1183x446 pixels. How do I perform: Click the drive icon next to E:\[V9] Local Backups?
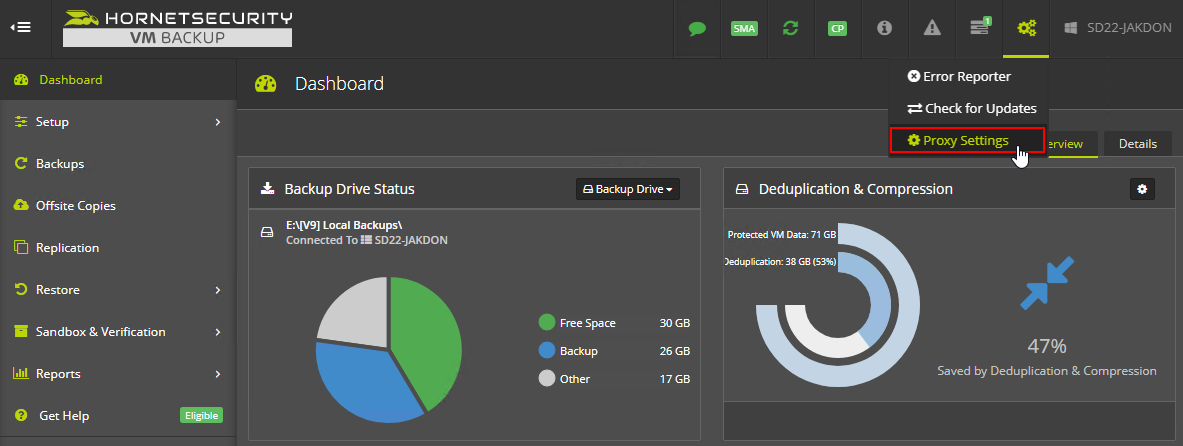(267, 232)
